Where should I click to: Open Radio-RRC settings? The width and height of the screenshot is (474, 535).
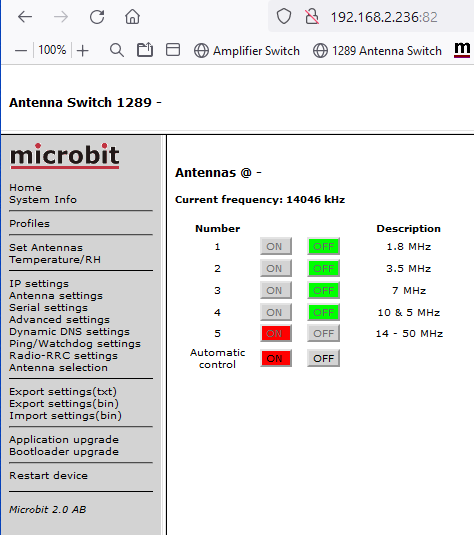[x=63, y=356]
